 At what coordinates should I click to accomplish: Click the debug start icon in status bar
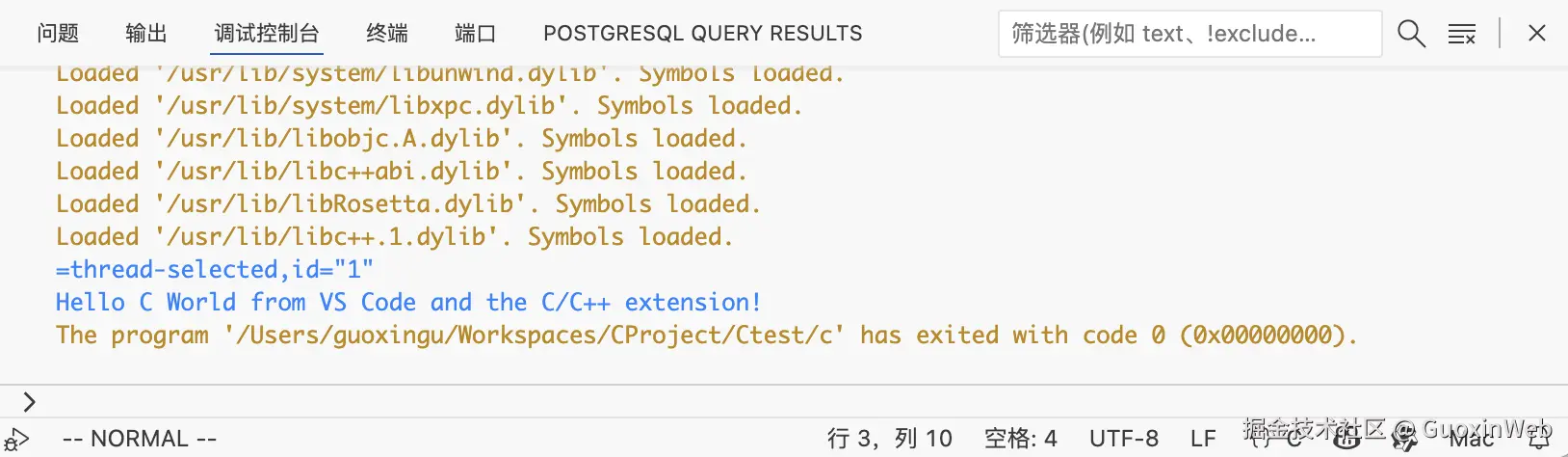click(x=16, y=440)
